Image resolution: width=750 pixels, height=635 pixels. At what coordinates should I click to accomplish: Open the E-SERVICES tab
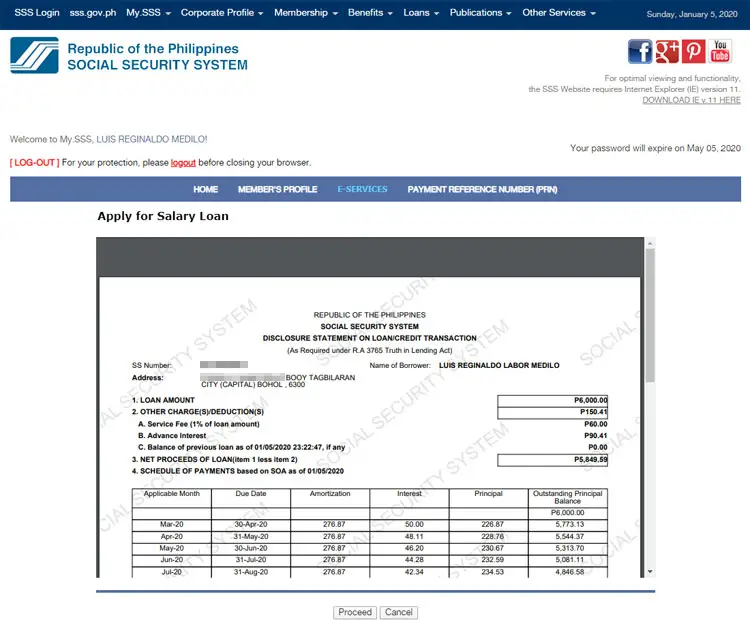point(363,189)
